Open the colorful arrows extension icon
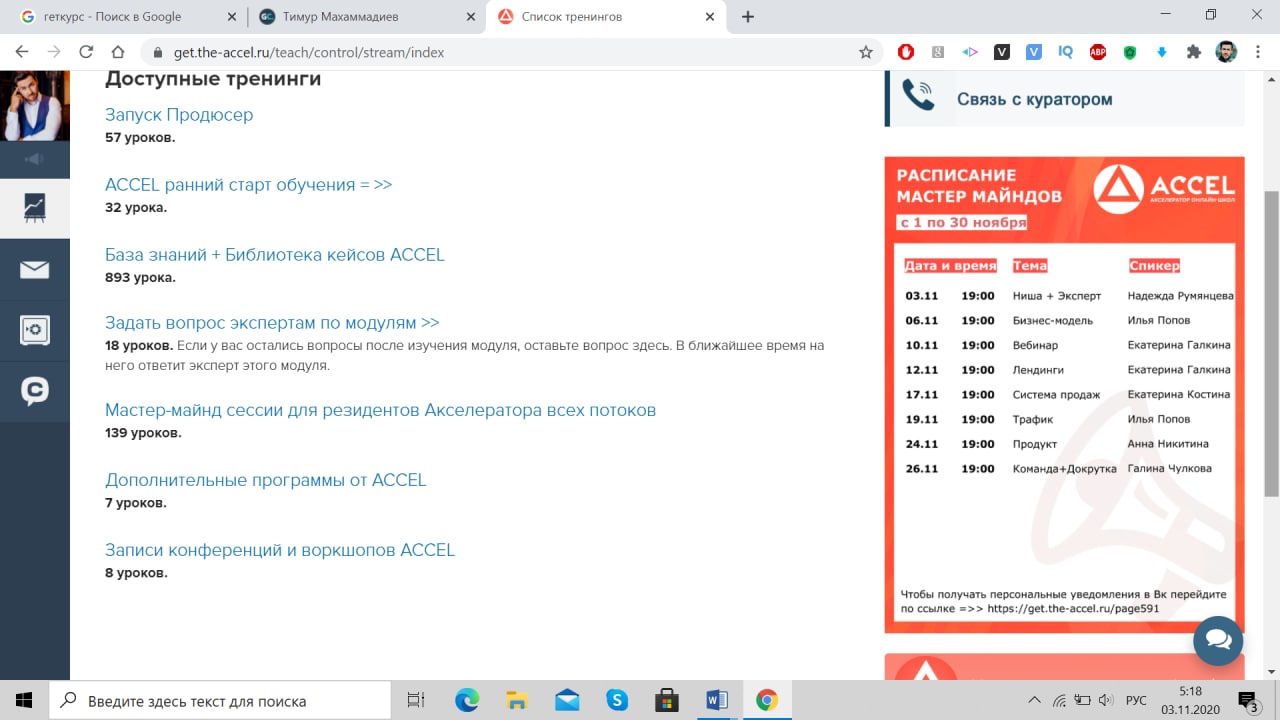Screen dimensions: 1280x720 (x=970, y=52)
